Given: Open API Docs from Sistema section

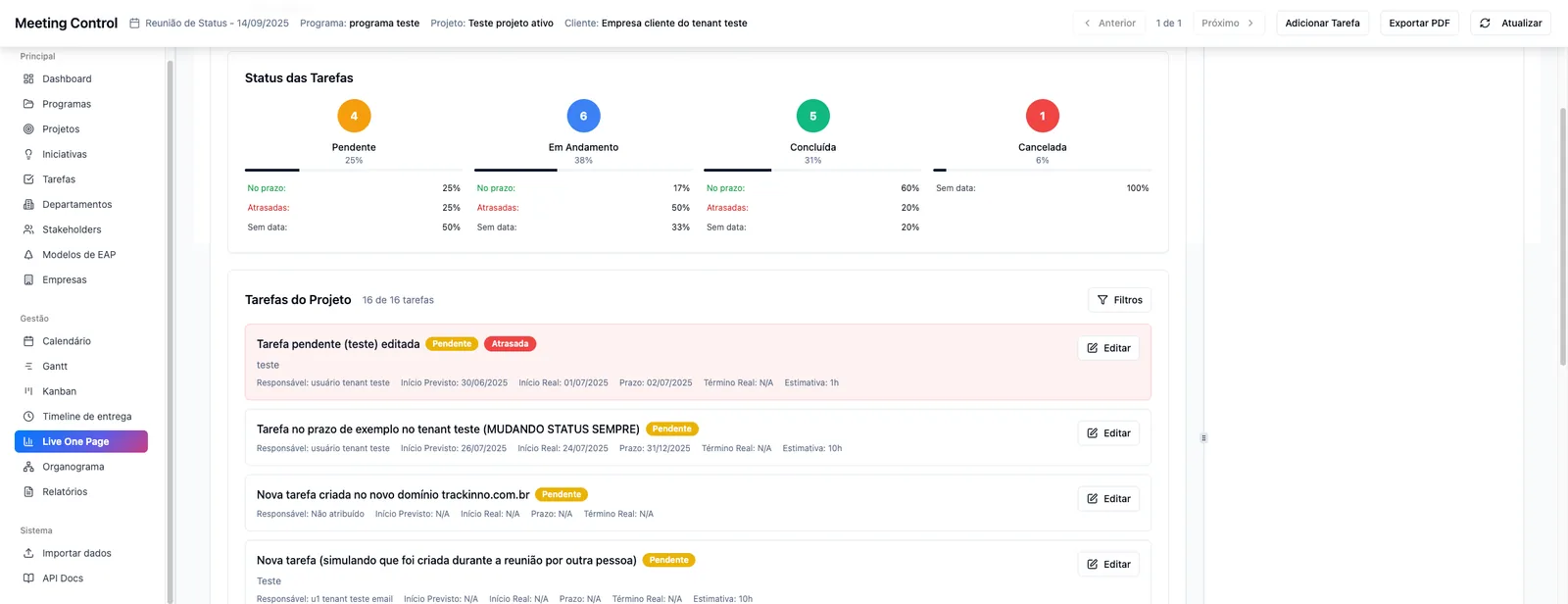Looking at the screenshot, I should 81,579.
